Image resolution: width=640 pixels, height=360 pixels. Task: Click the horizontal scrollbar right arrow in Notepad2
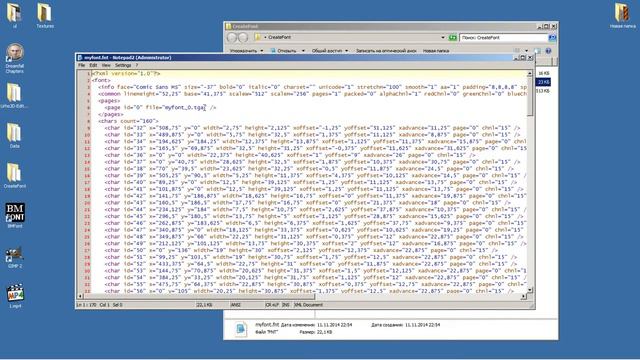coord(524,296)
